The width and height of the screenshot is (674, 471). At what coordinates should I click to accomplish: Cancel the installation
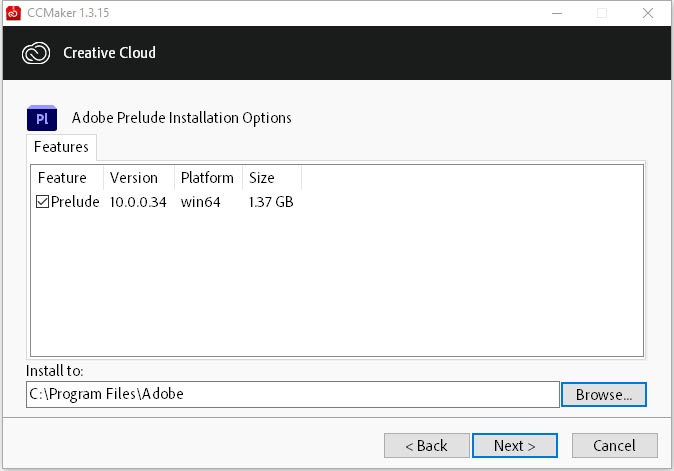(614, 446)
